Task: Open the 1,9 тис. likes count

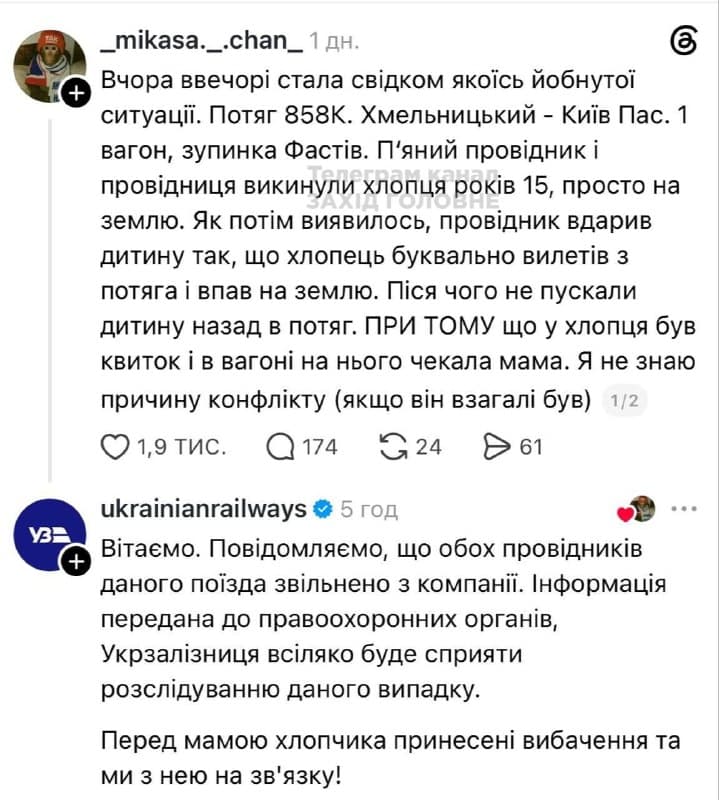Action: (x=182, y=447)
